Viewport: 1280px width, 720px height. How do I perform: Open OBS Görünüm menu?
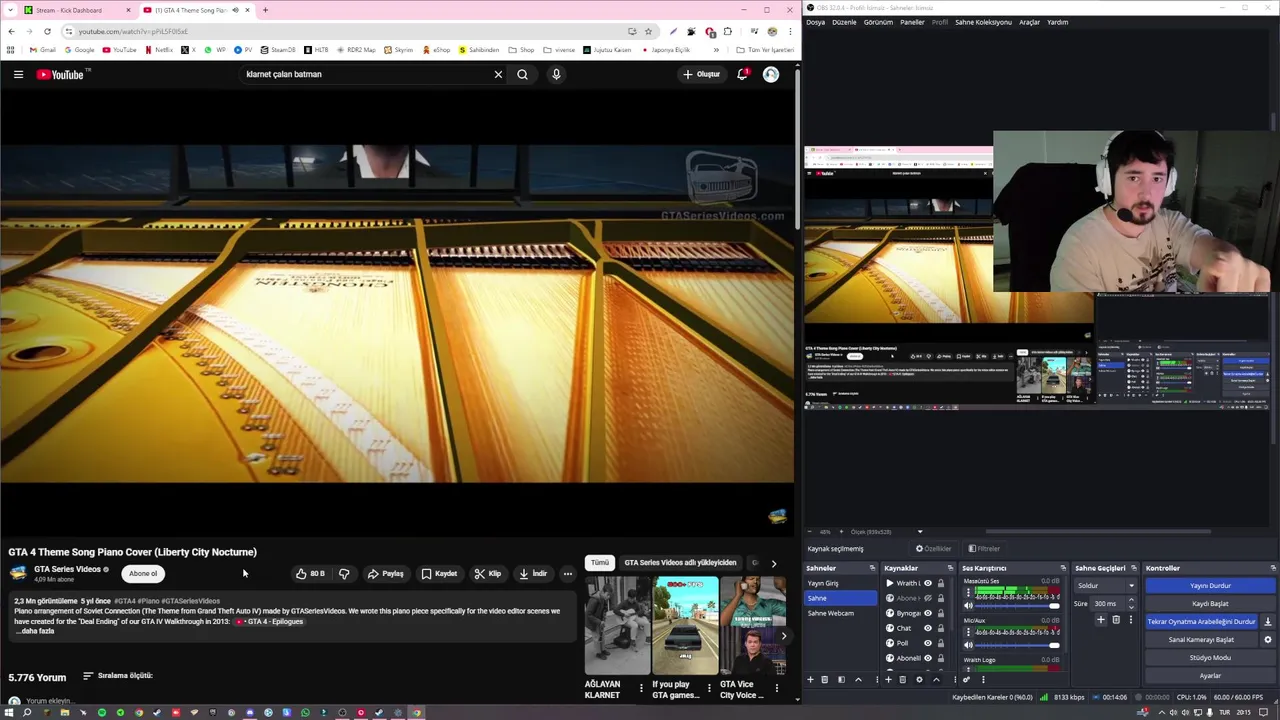878,22
